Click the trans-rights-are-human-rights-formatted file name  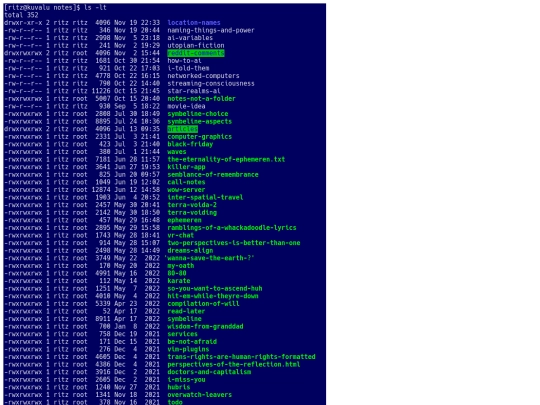241,356
